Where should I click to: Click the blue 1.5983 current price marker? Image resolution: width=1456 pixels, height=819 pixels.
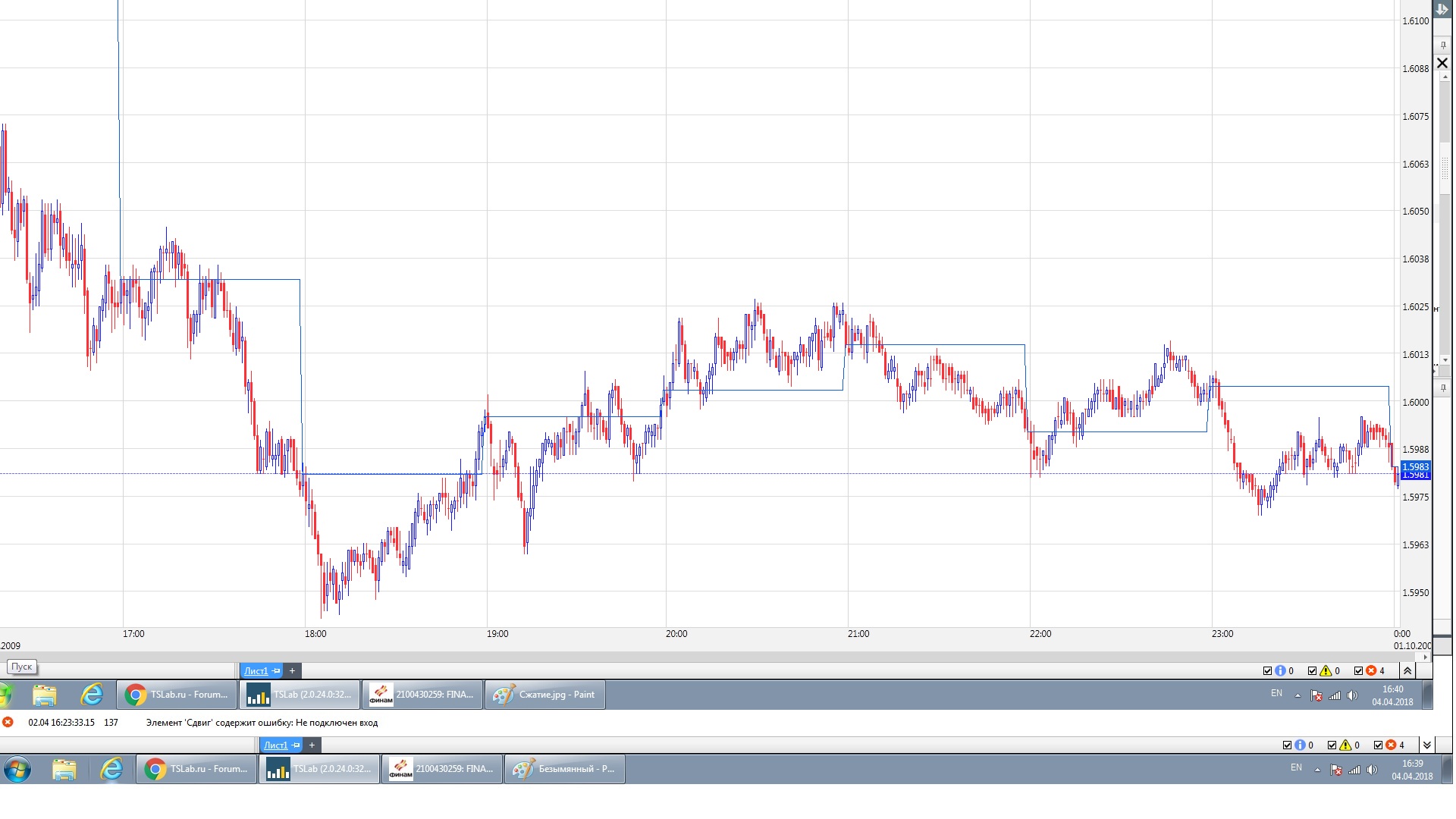(1415, 467)
